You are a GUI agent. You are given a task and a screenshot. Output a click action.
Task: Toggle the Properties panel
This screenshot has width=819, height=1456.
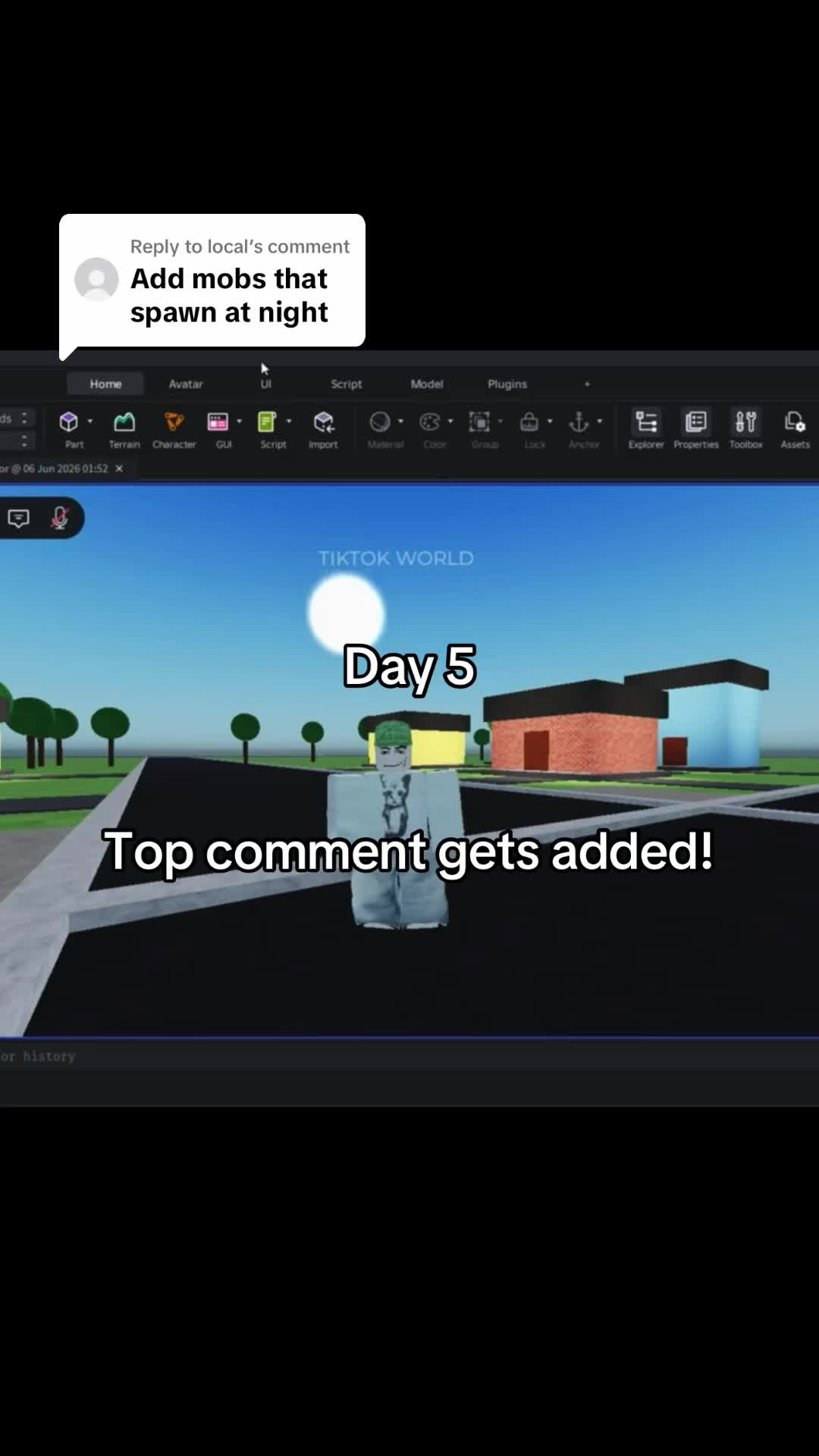(x=696, y=429)
